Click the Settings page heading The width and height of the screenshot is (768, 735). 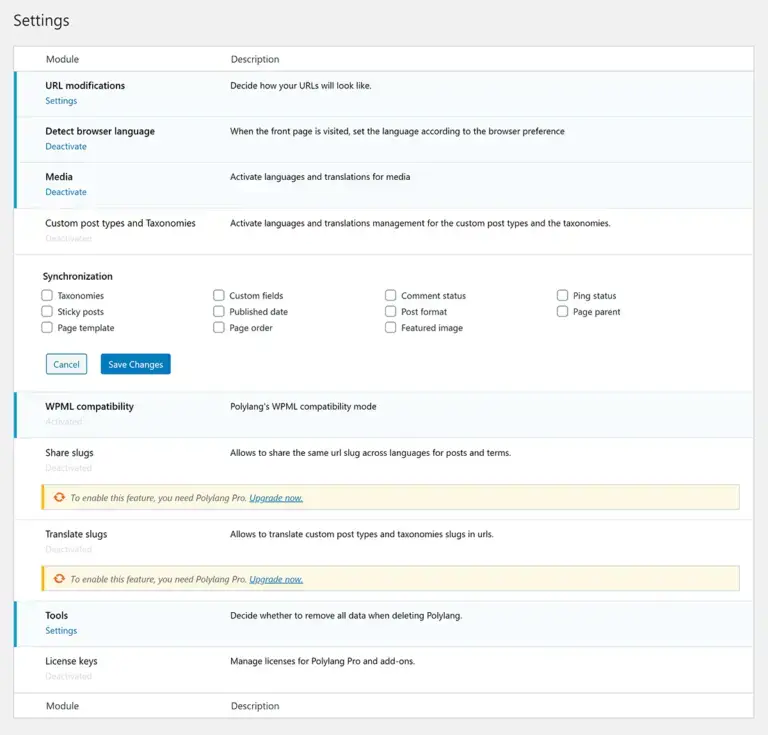41,21
